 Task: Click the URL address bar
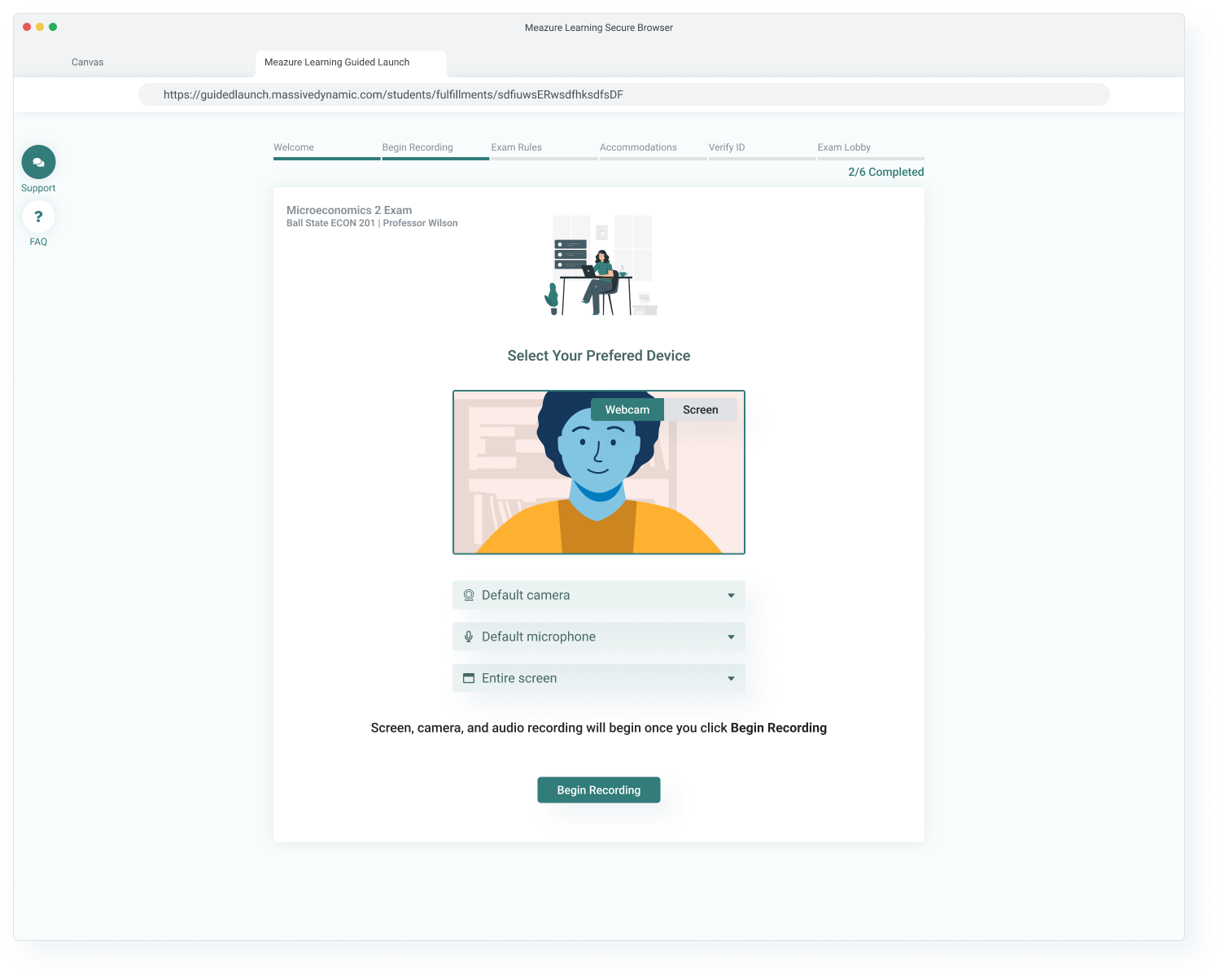[623, 94]
